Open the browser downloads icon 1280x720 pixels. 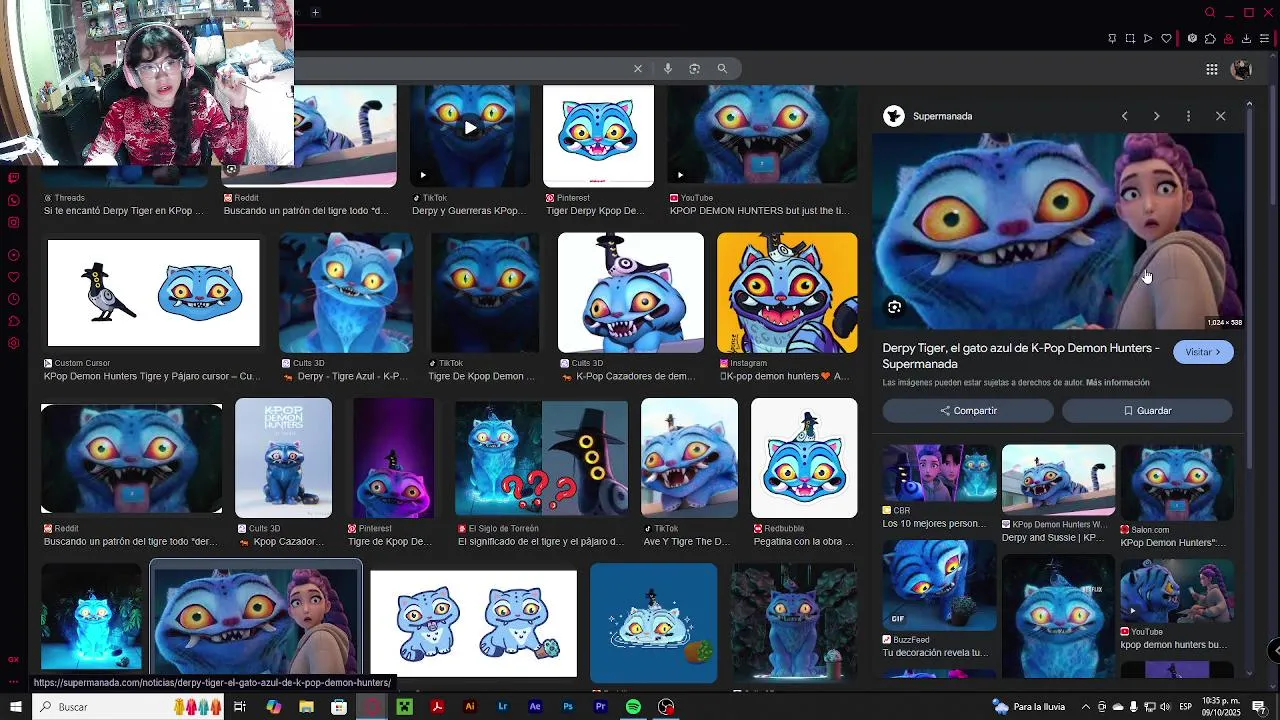[x=1246, y=39]
